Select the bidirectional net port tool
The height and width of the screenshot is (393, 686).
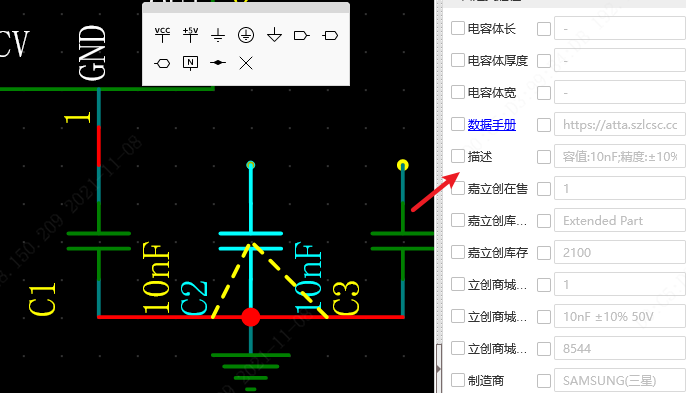pyautogui.click(x=330, y=35)
